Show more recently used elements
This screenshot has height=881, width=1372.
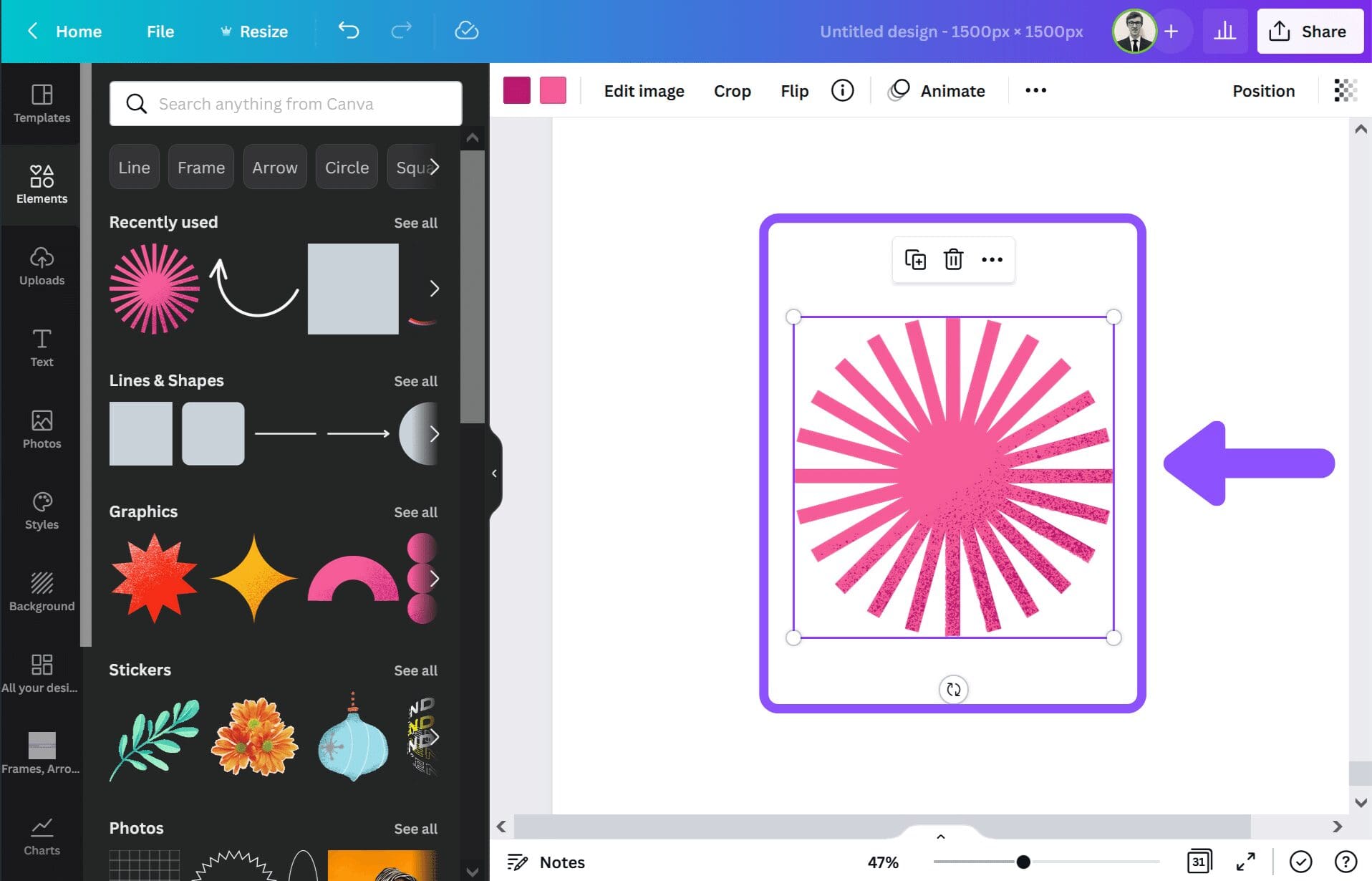tap(435, 289)
